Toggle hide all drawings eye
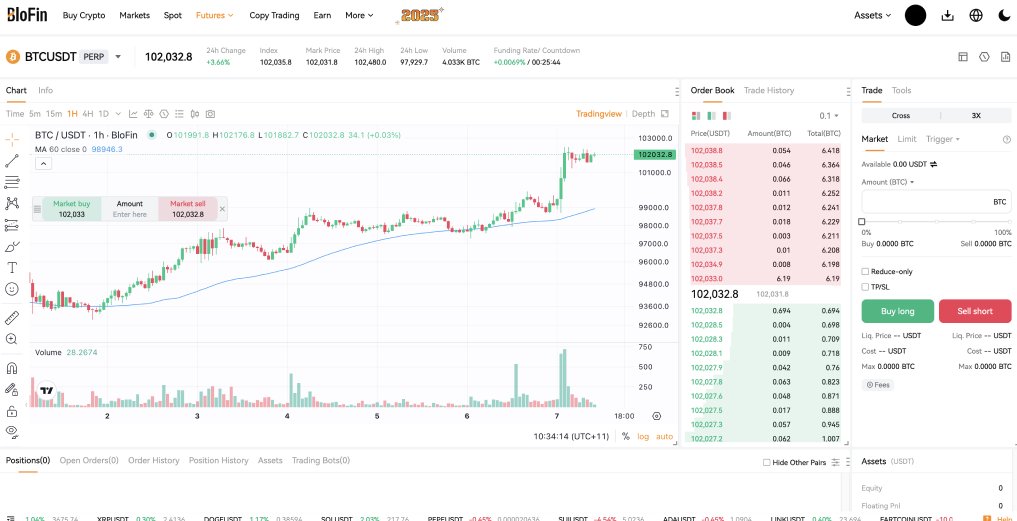Image resolution: width=1017 pixels, height=521 pixels. [11, 430]
